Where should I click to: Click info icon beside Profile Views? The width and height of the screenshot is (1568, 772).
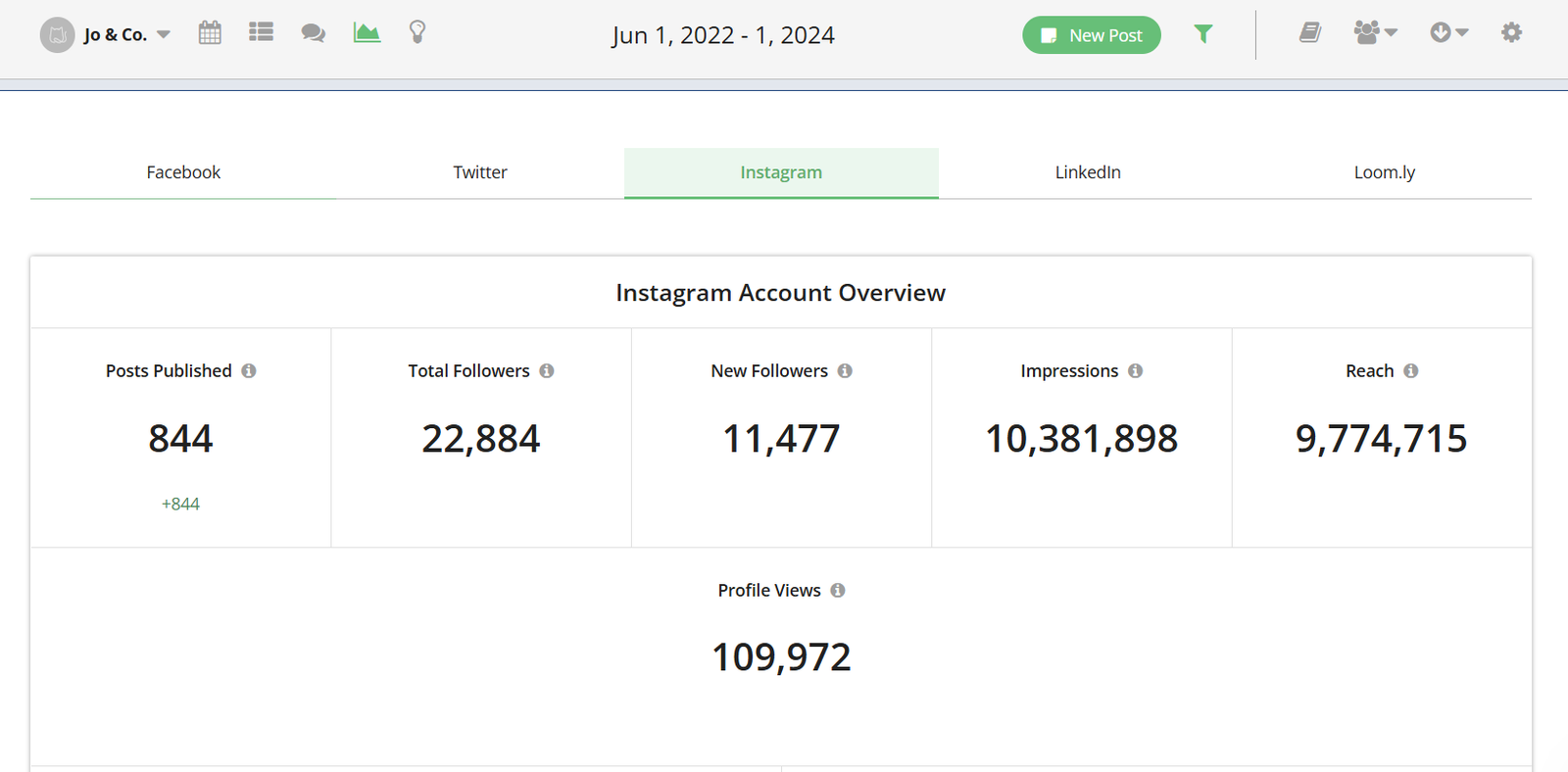tap(838, 591)
